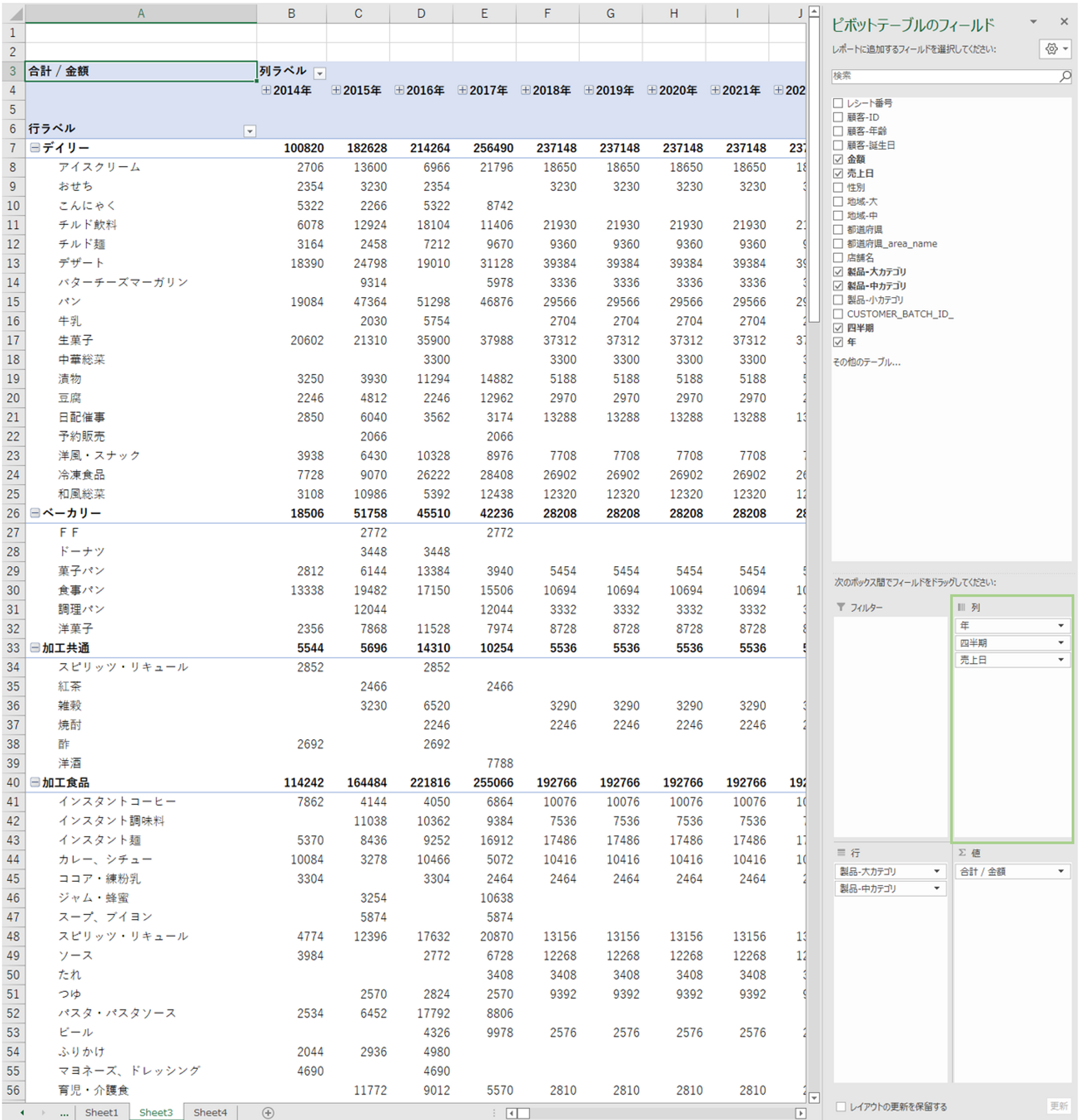Open the task pane options arrow
Viewport: 1081px width, 1120px height.
point(1033,22)
